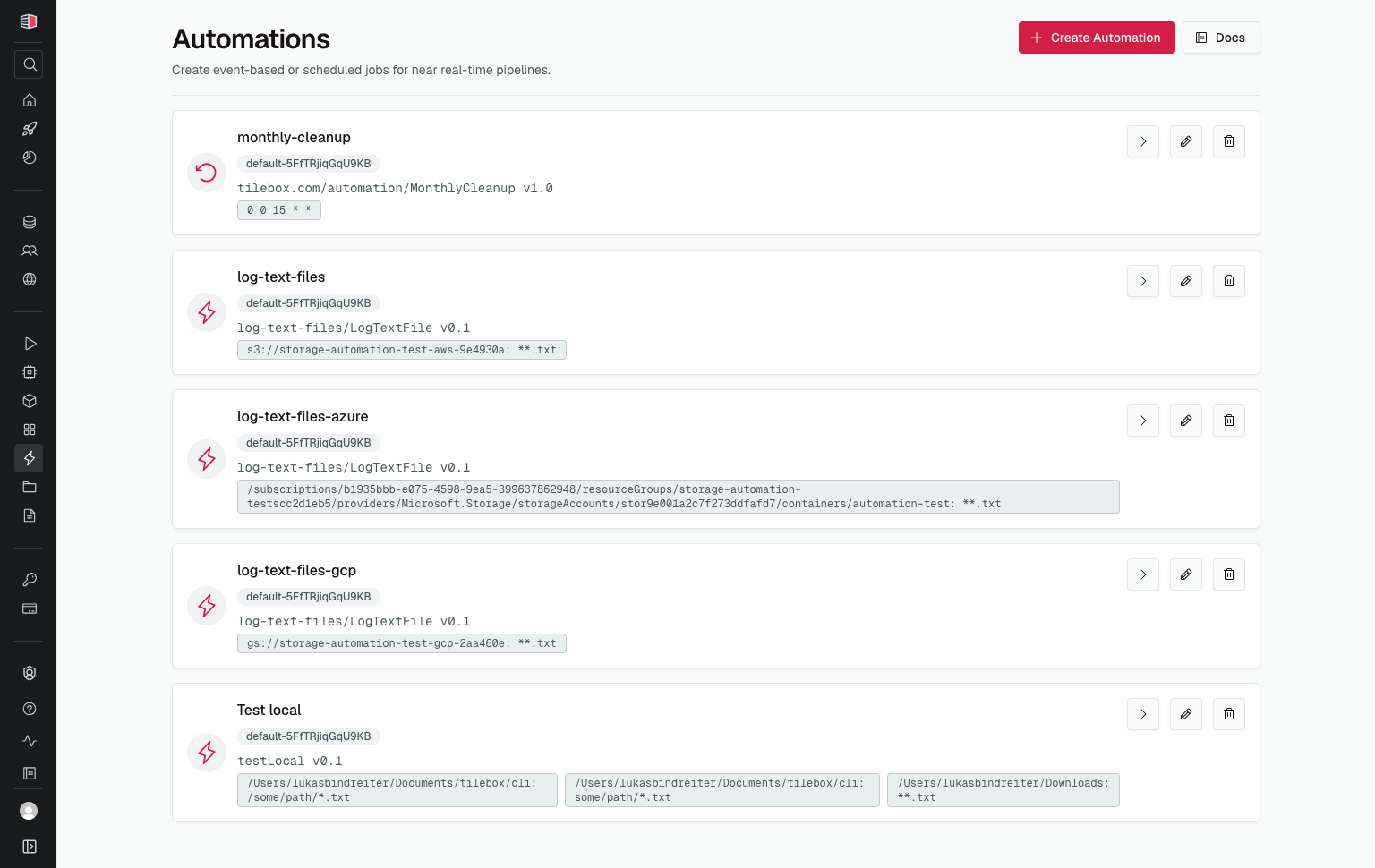Select the lightning automations icon in sidebar
Screen dimensions: 1375x868
point(29,458)
